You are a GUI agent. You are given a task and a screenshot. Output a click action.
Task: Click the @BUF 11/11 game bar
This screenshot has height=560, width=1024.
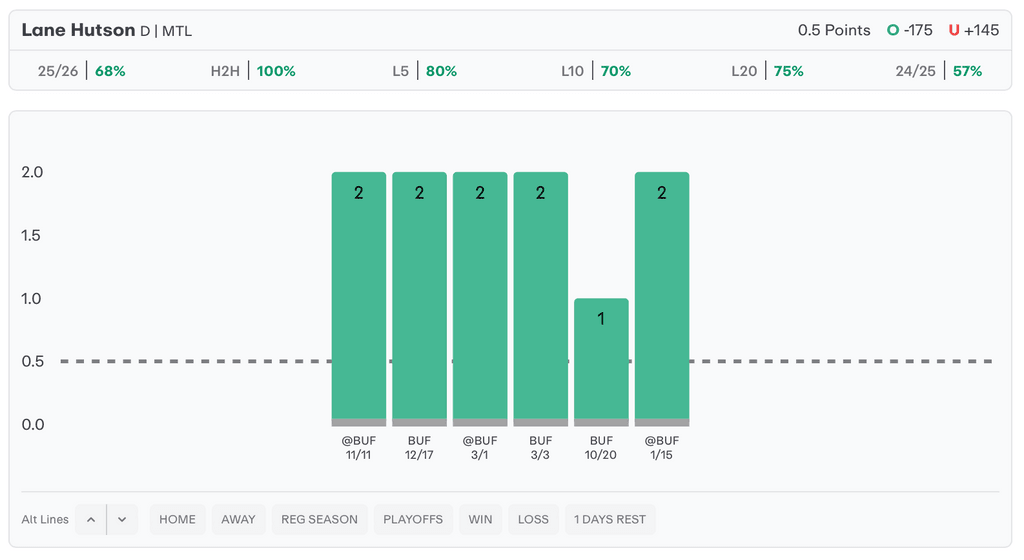click(358, 298)
